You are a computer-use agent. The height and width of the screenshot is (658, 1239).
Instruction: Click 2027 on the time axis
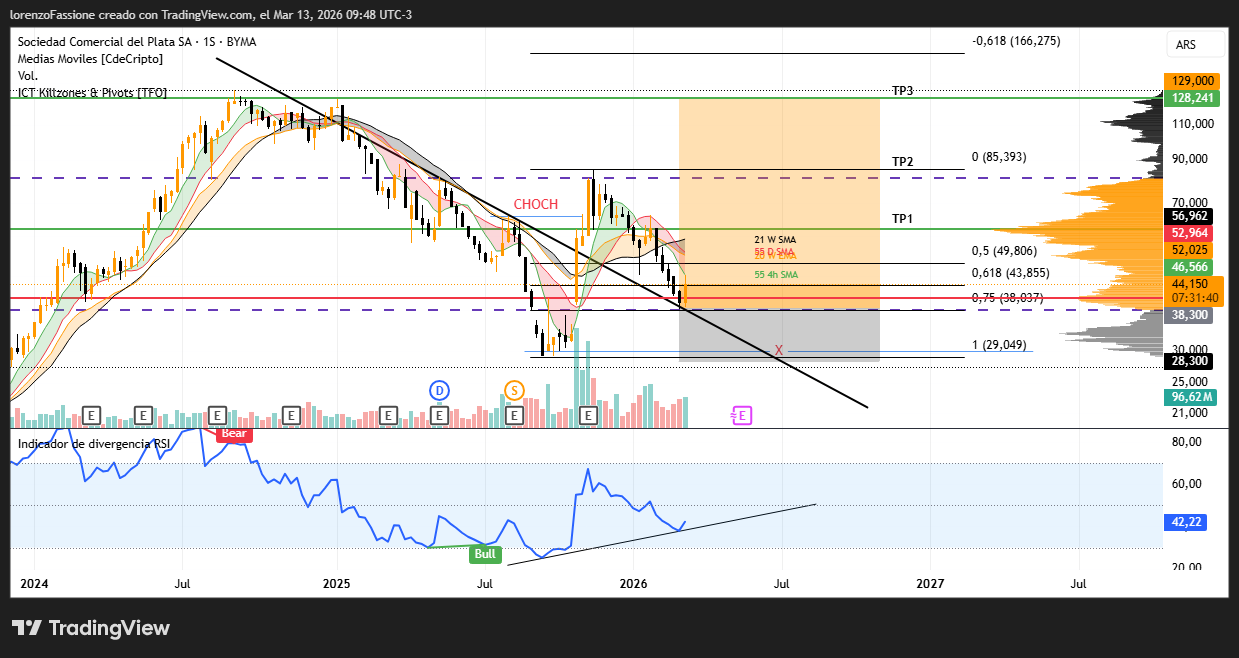[x=930, y=583]
